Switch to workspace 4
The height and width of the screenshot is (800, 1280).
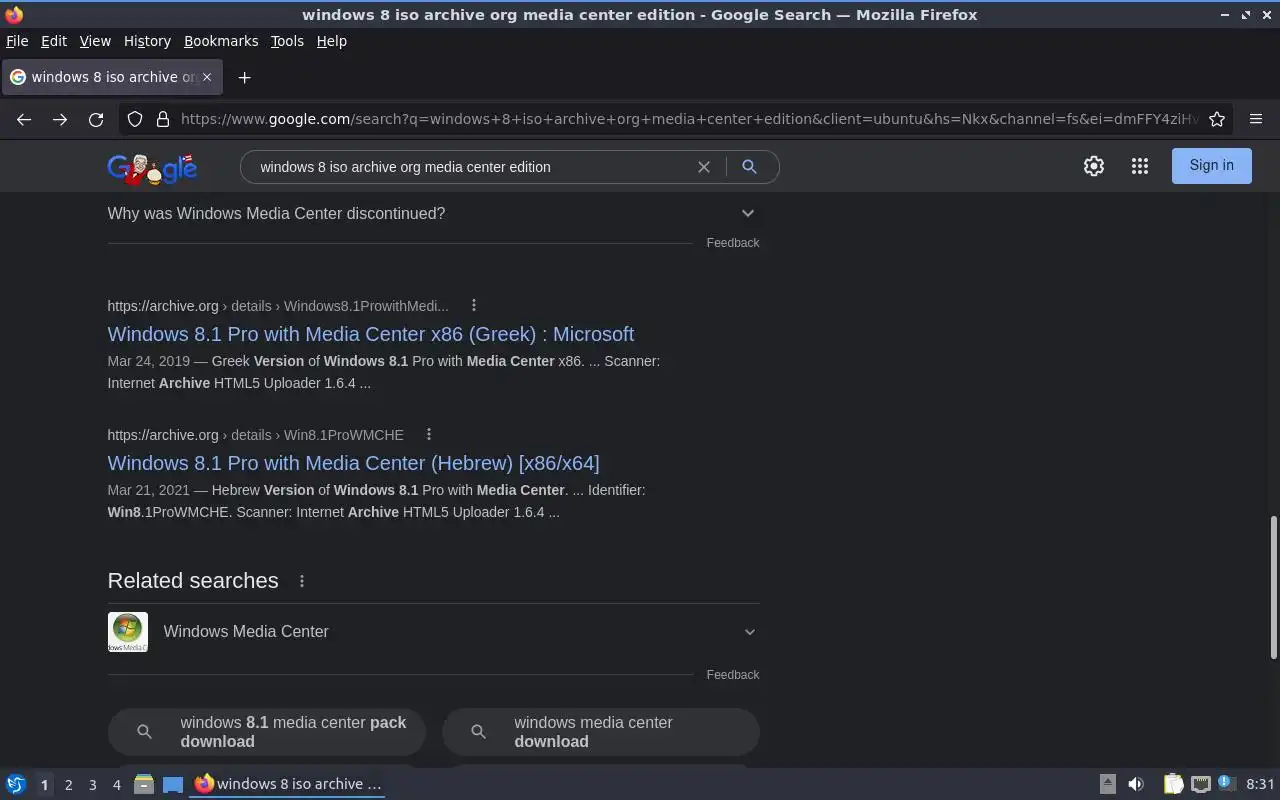click(x=116, y=785)
